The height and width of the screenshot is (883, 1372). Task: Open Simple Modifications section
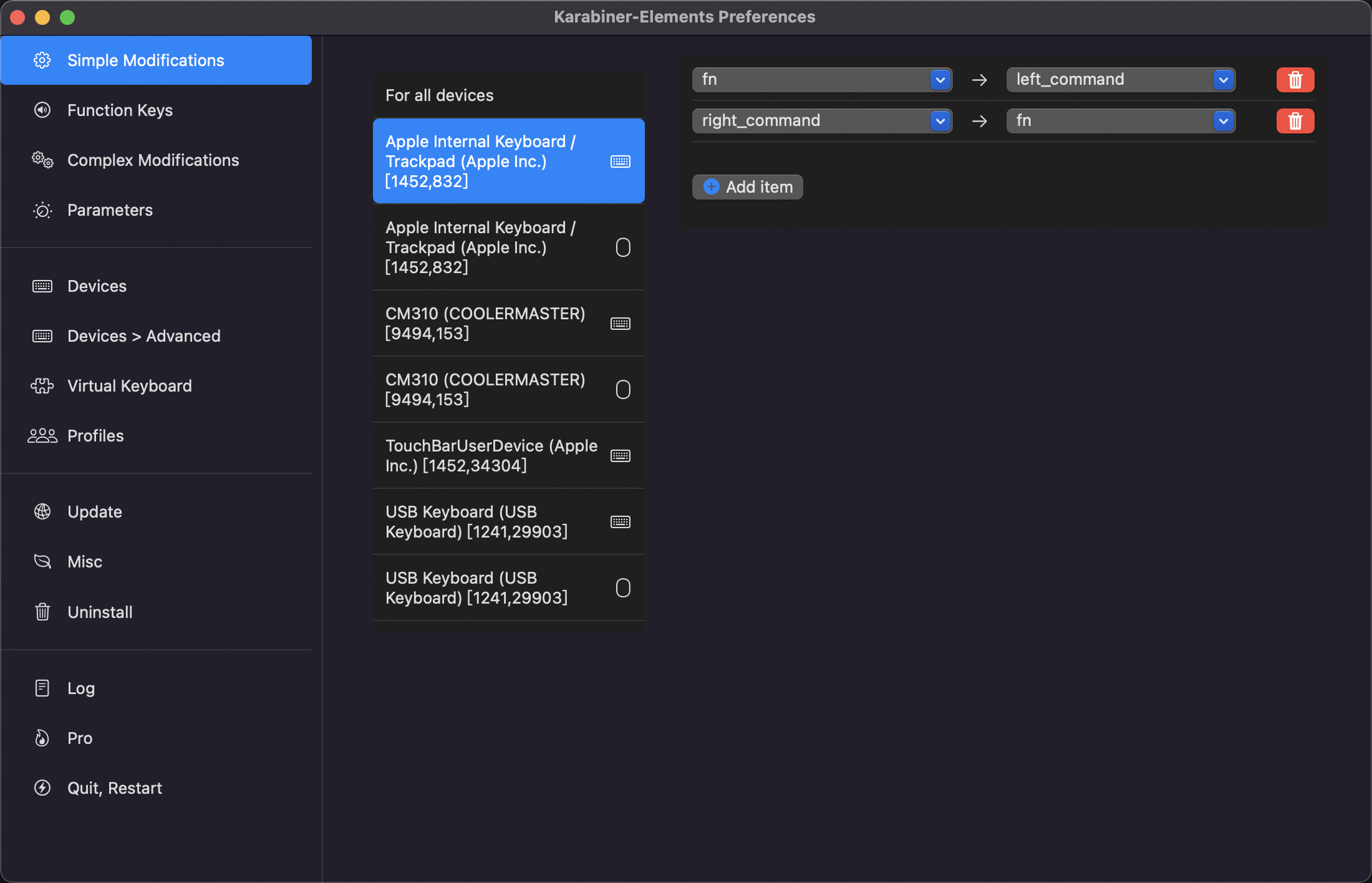tap(157, 60)
